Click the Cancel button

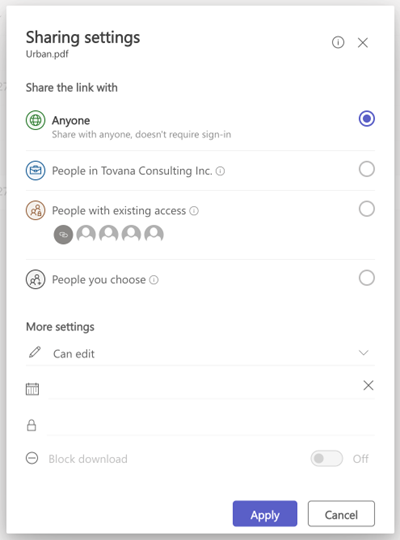341,513
